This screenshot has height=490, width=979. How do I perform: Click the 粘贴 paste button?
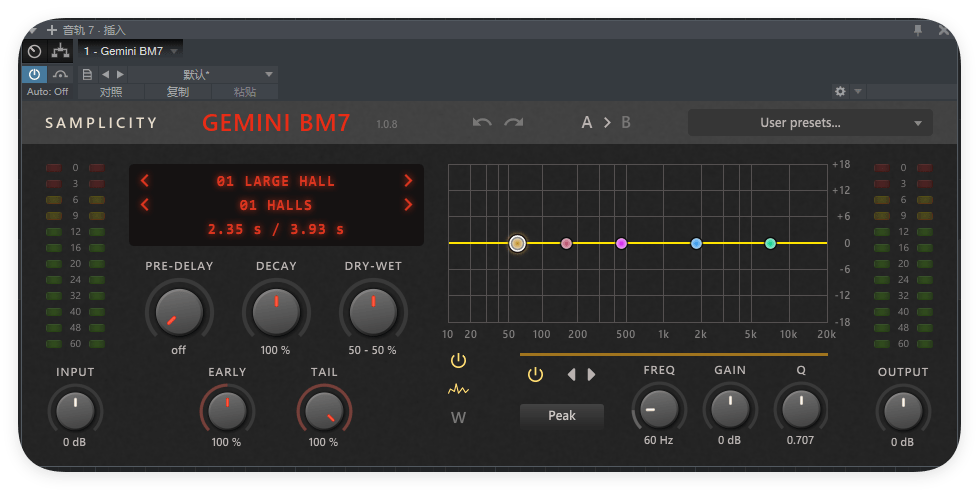point(245,92)
